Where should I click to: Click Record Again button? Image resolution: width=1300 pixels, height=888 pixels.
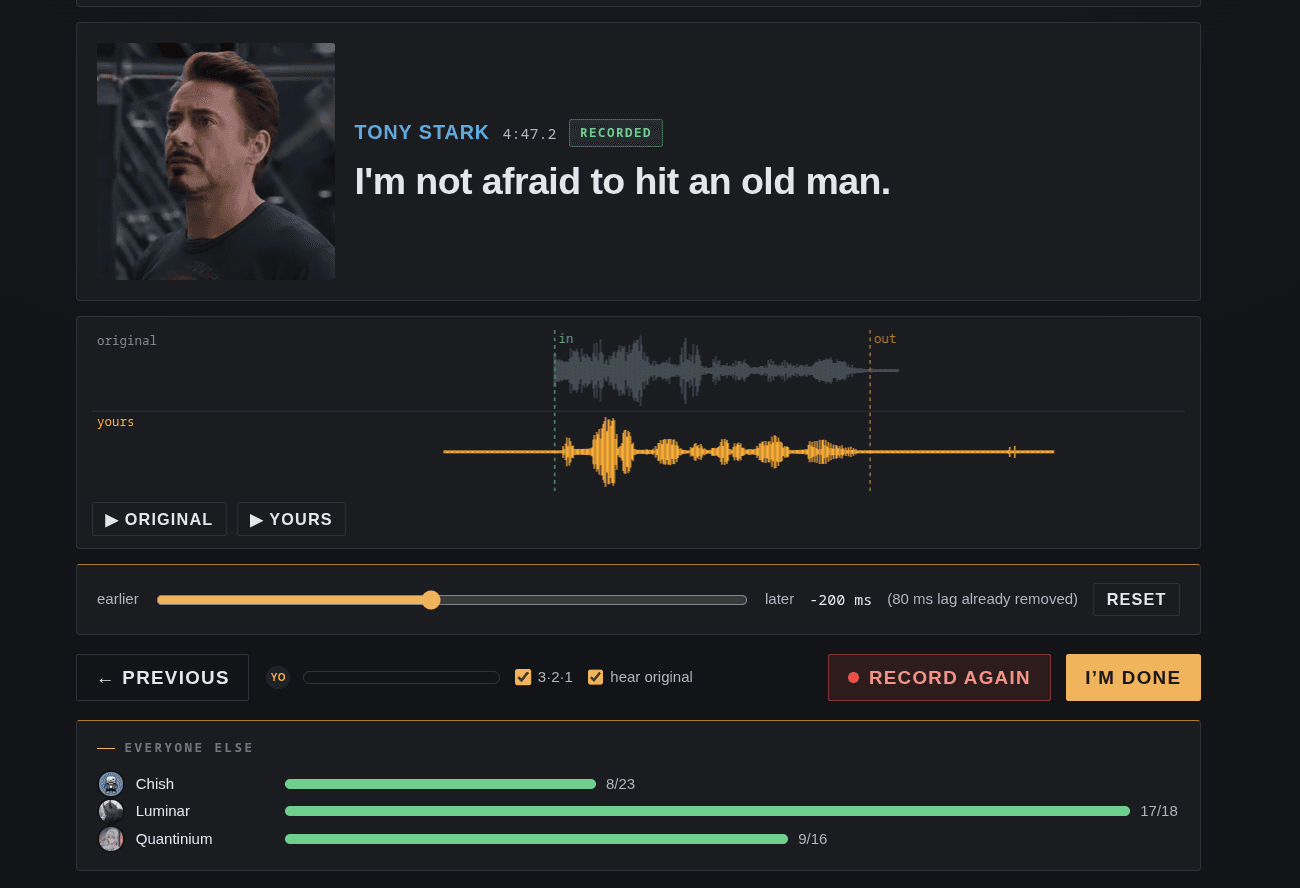click(x=939, y=678)
